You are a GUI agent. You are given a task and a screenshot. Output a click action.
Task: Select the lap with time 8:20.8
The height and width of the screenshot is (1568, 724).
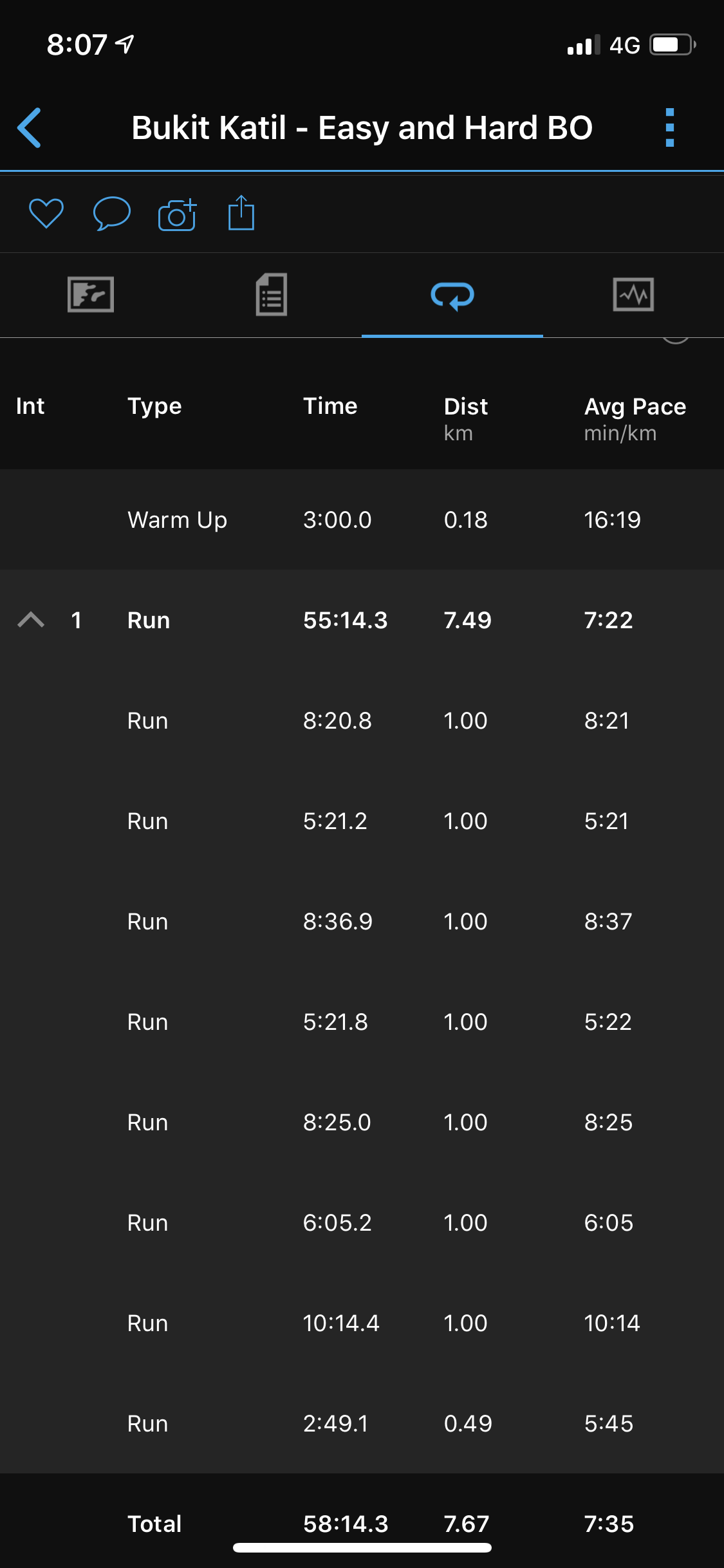(x=362, y=720)
